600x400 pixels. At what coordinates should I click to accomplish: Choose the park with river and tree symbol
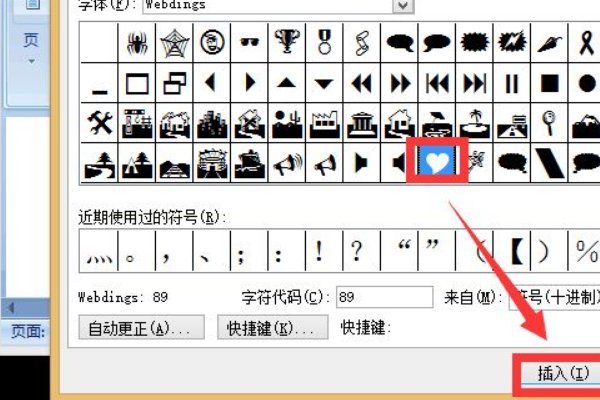coord(99,163)
